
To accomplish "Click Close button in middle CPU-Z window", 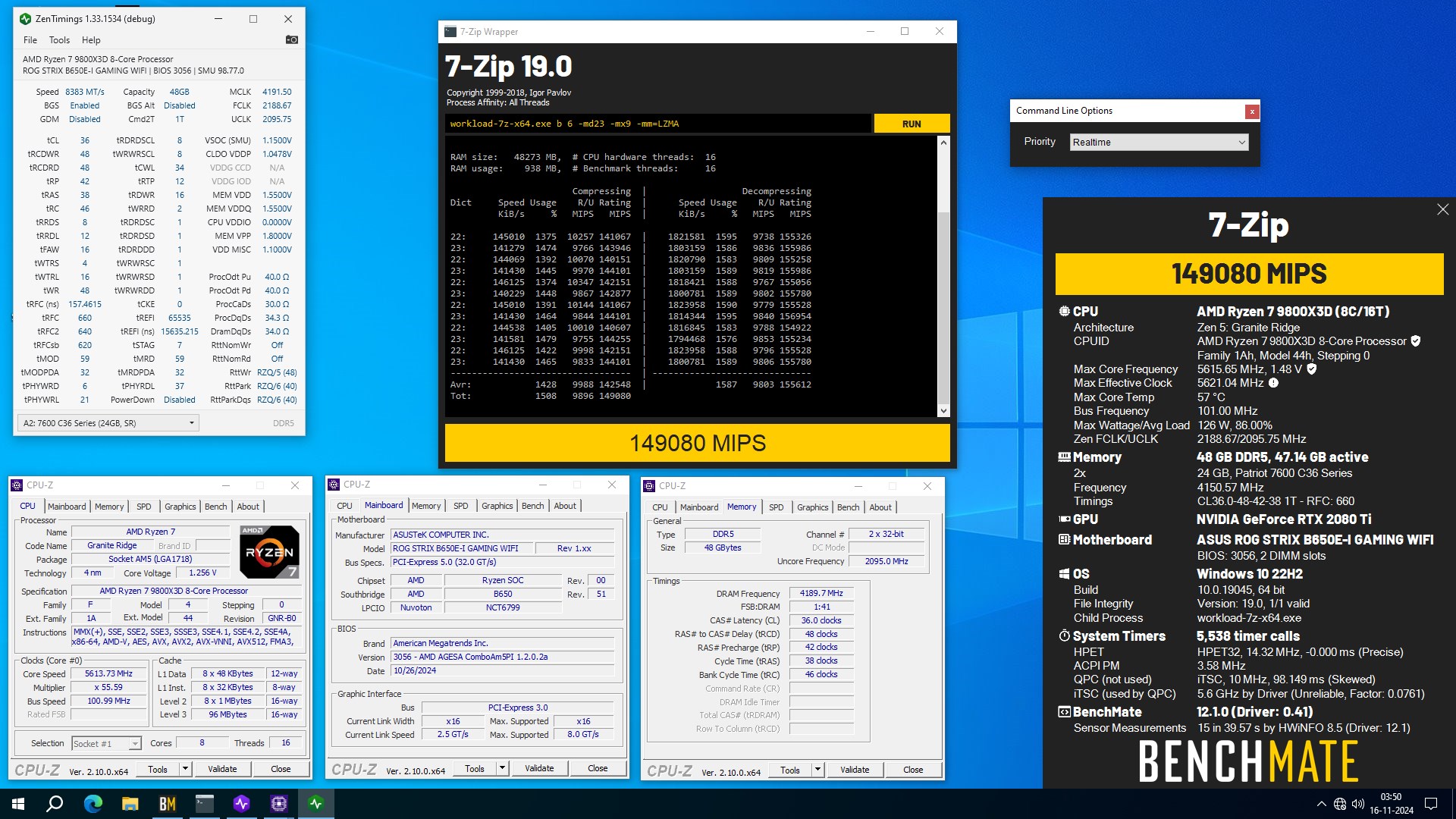I will [x=598, y=768].
